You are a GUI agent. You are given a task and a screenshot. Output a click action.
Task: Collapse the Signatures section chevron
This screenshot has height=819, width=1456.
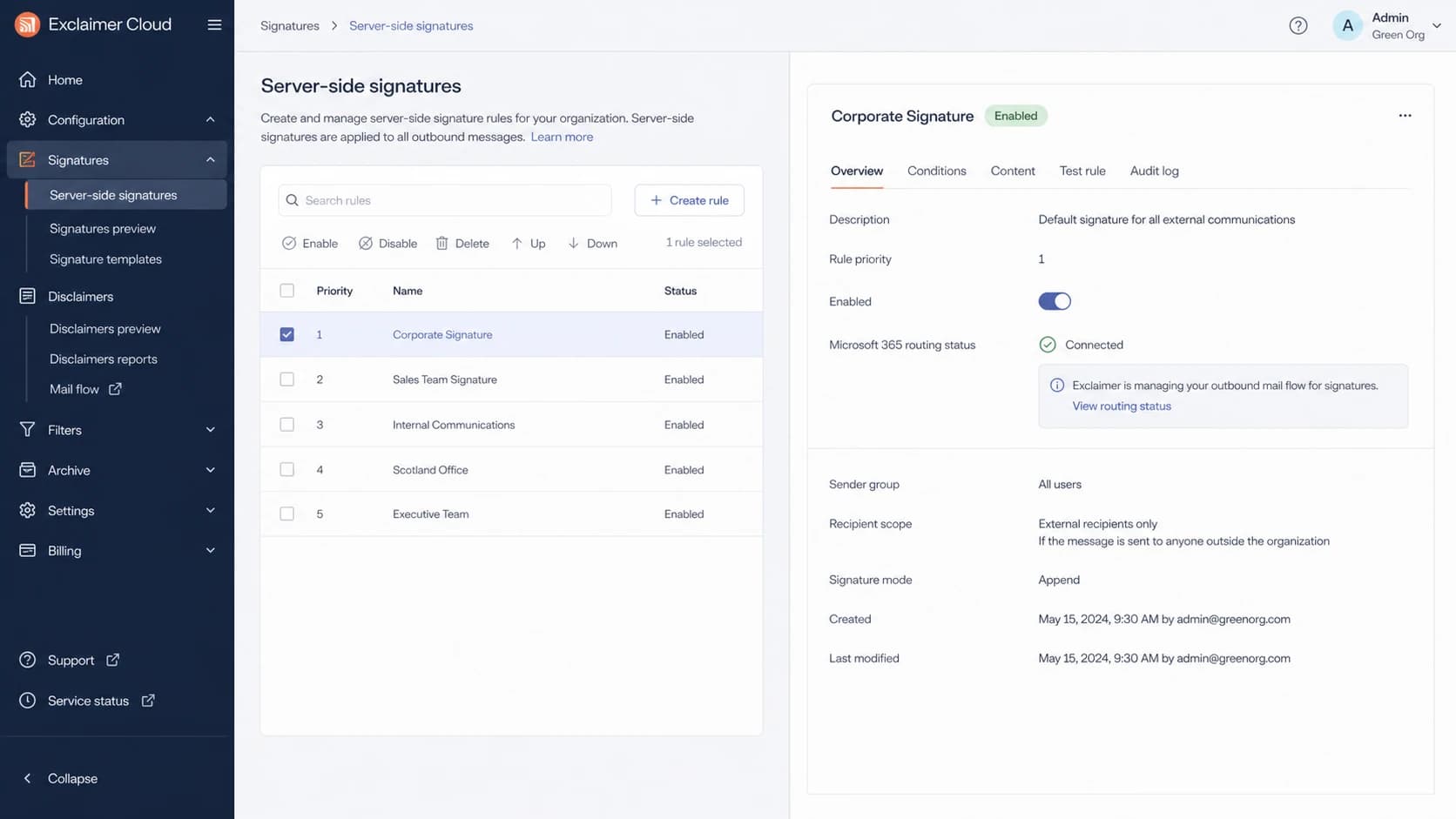click(210, 159)
